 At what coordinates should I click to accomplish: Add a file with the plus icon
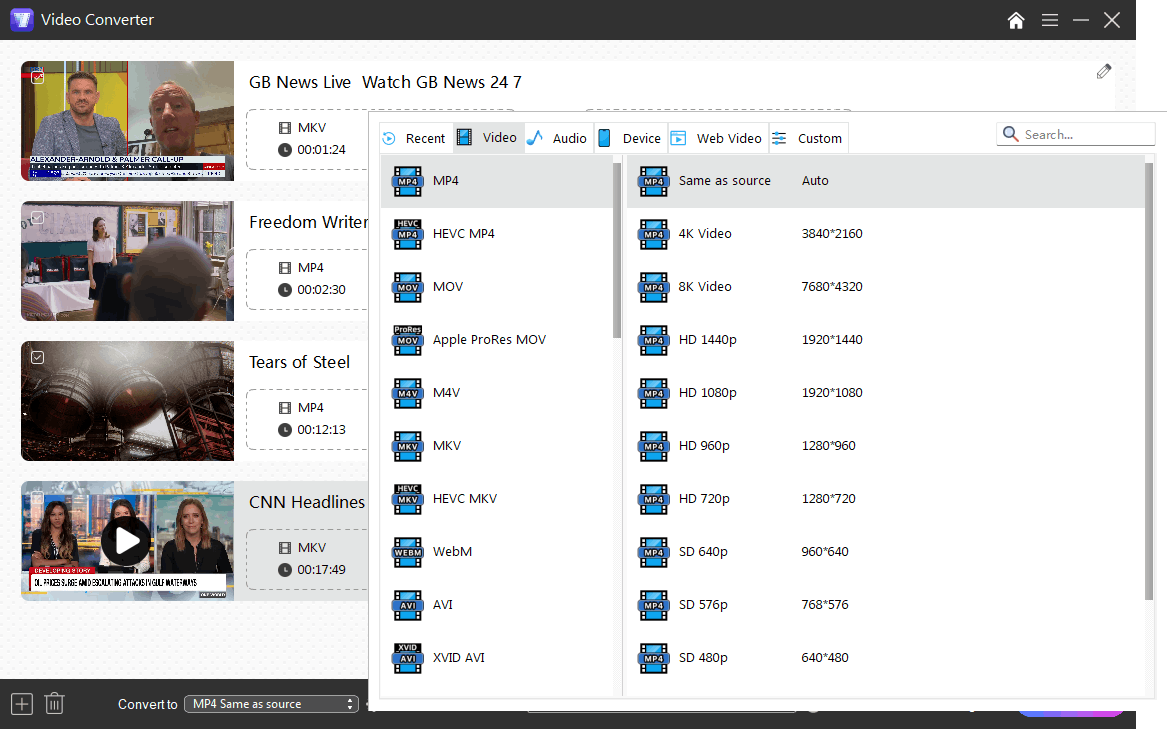pyautogui.click(x=22, y=704)
